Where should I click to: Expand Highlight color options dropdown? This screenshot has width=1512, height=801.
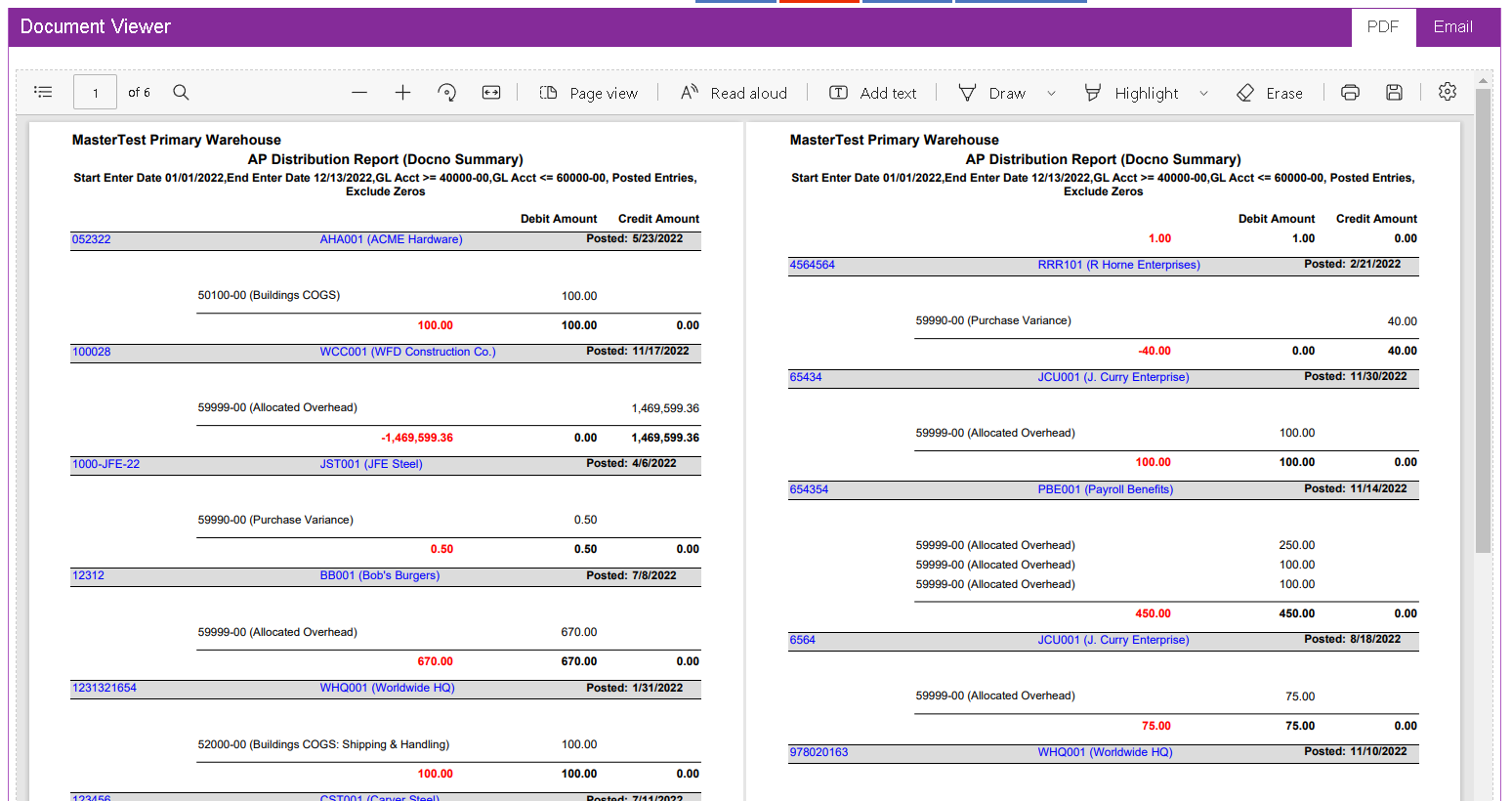pyautogui.click(x=1203, y=93)
